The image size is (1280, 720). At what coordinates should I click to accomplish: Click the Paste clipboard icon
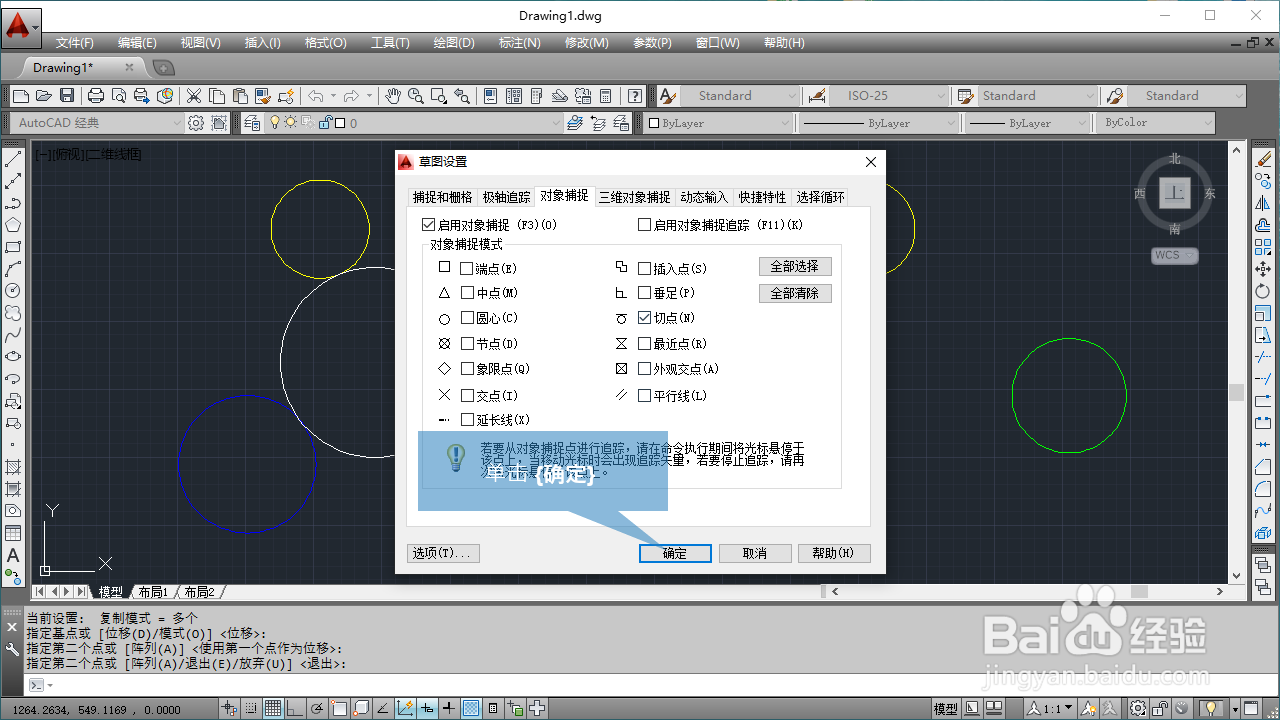pos(240,96)
